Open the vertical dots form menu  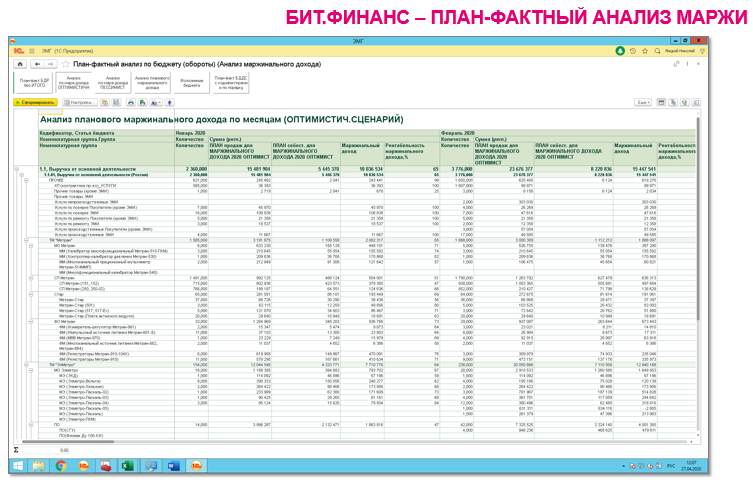pos(688,63)
